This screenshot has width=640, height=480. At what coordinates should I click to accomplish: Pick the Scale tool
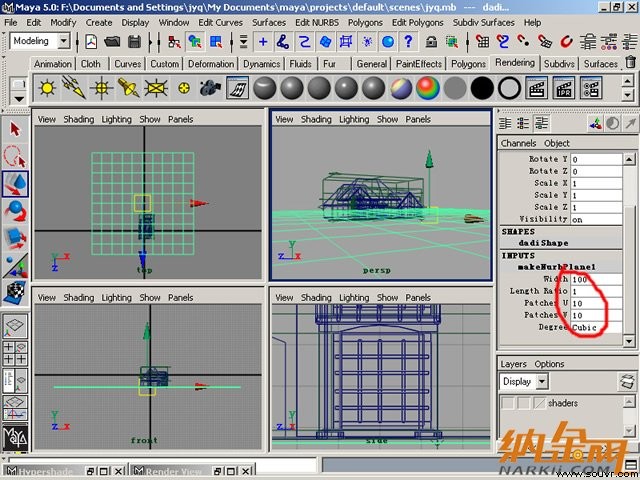click(15, 238)
